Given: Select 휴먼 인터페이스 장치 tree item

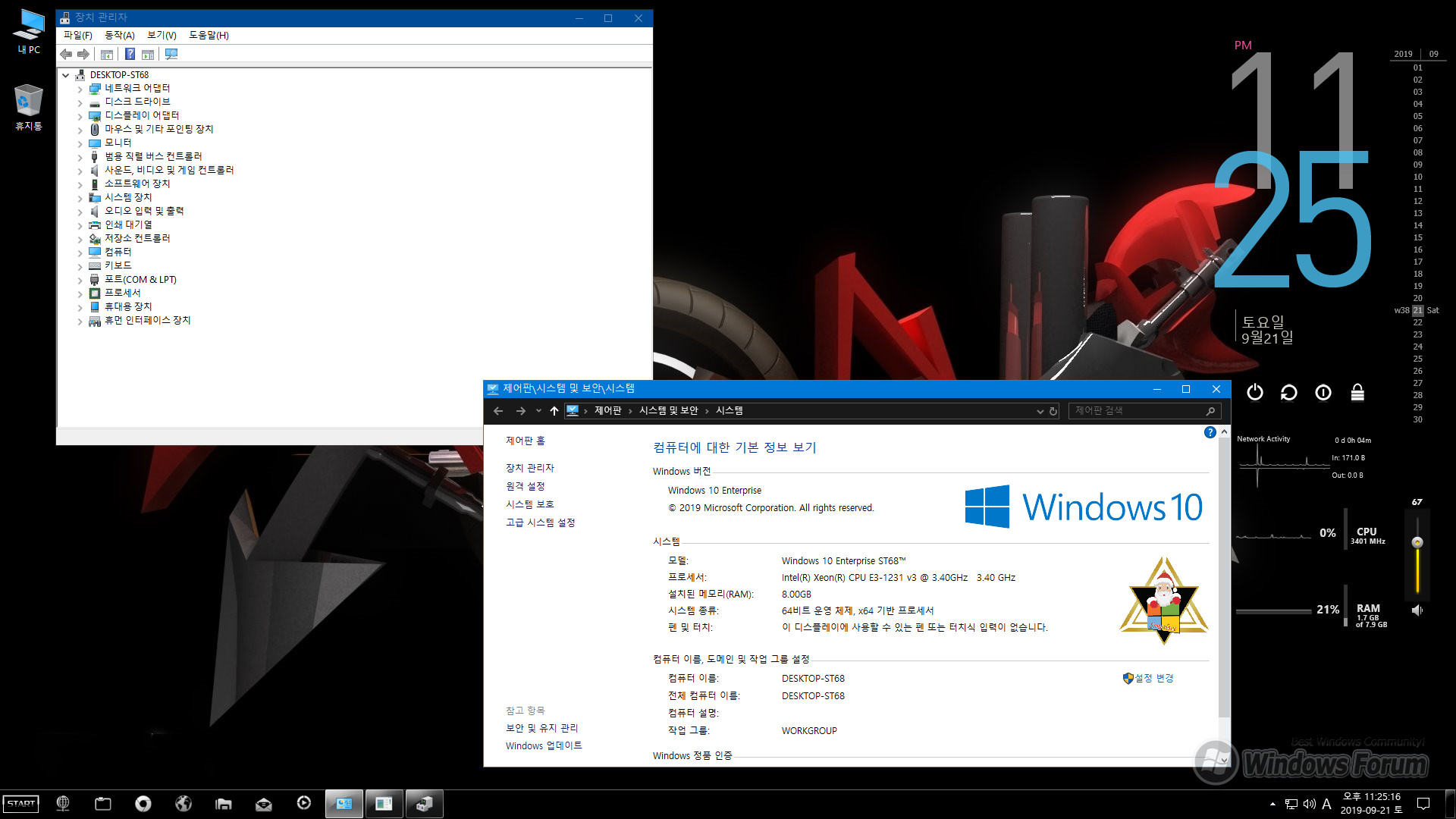Looking at the screenshot, I should pos(147,321).
